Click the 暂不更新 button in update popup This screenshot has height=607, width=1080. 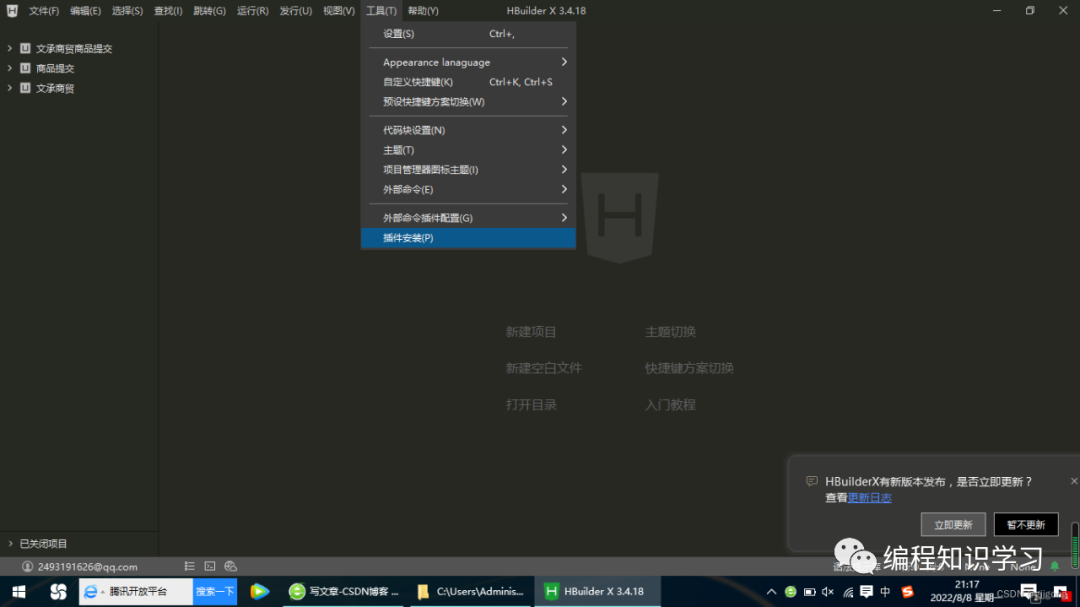click(x=1025, y=523)
